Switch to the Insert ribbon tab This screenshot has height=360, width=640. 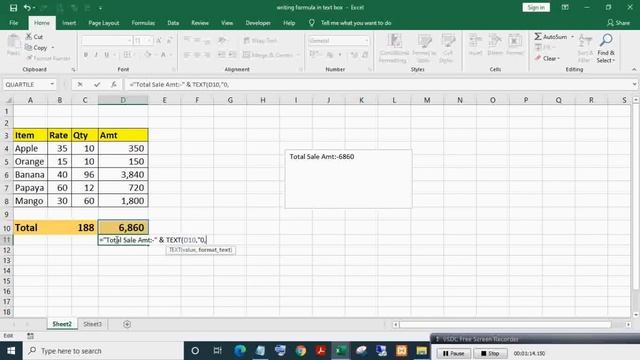pyautogui.click(x=69, y=23)
